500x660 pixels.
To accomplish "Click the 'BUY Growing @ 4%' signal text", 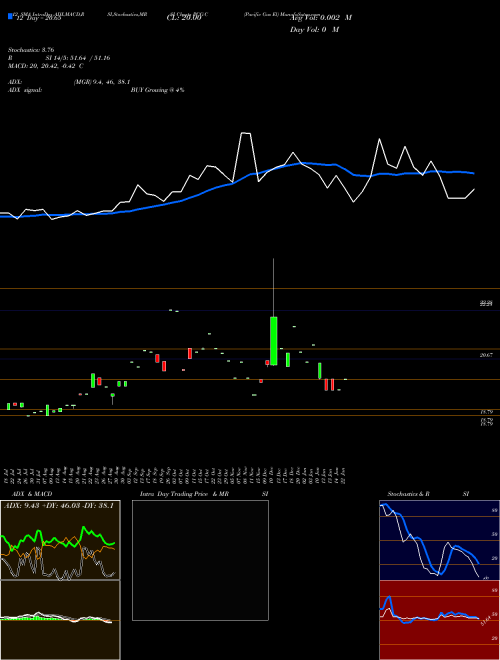I will point(157,90).
